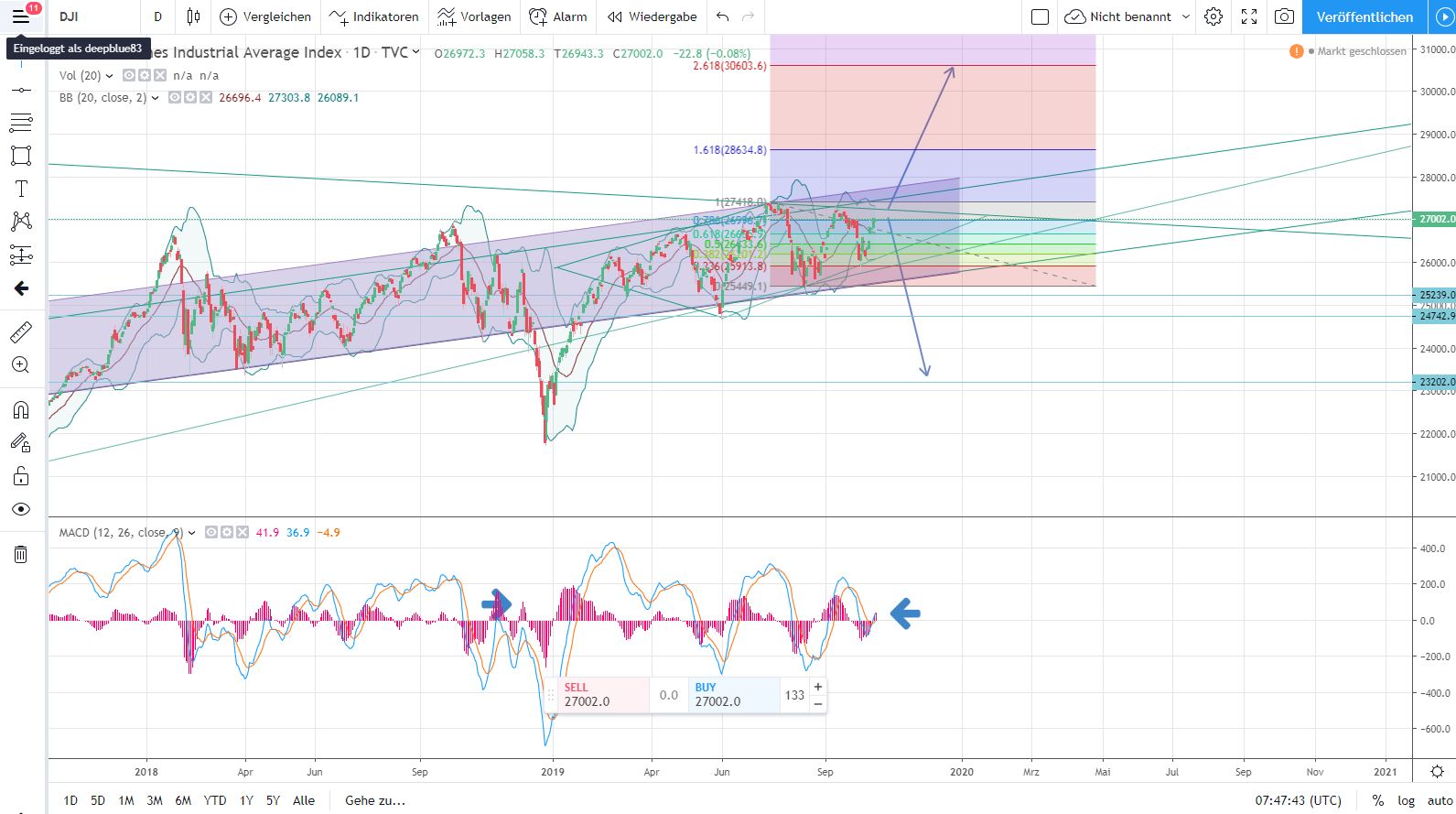
Task: Click the SELL 27002.0 button
Action: 603,695
